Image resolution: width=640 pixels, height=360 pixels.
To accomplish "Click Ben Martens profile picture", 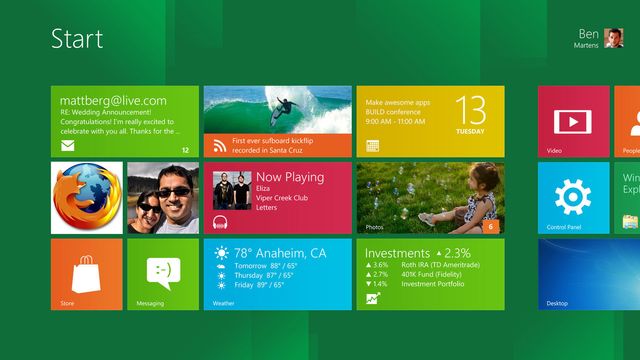I will click(x=613, y=38).
